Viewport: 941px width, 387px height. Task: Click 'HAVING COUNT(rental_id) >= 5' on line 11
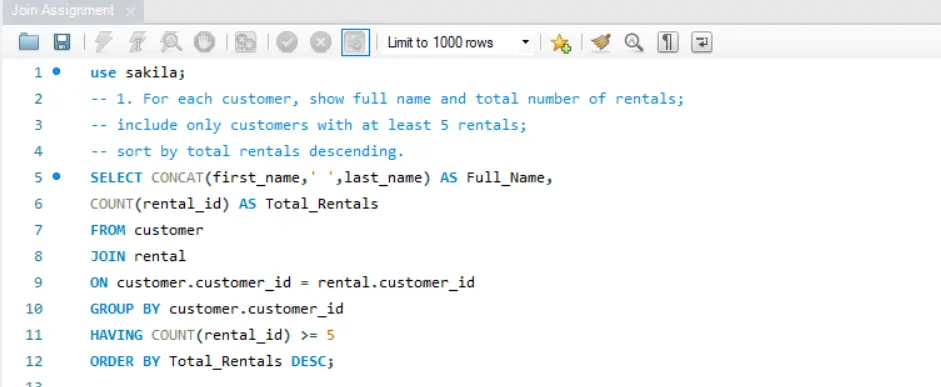(x=212, y=335)
